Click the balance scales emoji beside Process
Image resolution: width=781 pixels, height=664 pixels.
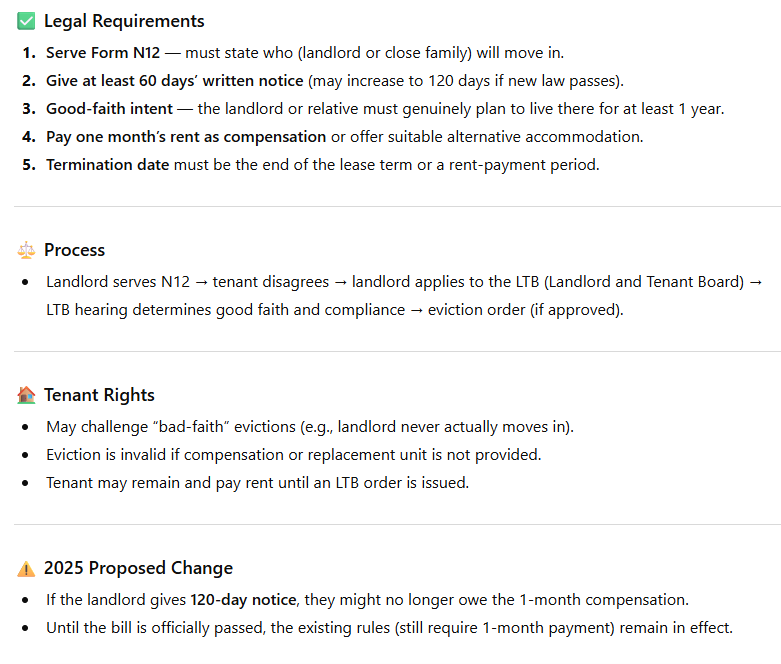26,250
